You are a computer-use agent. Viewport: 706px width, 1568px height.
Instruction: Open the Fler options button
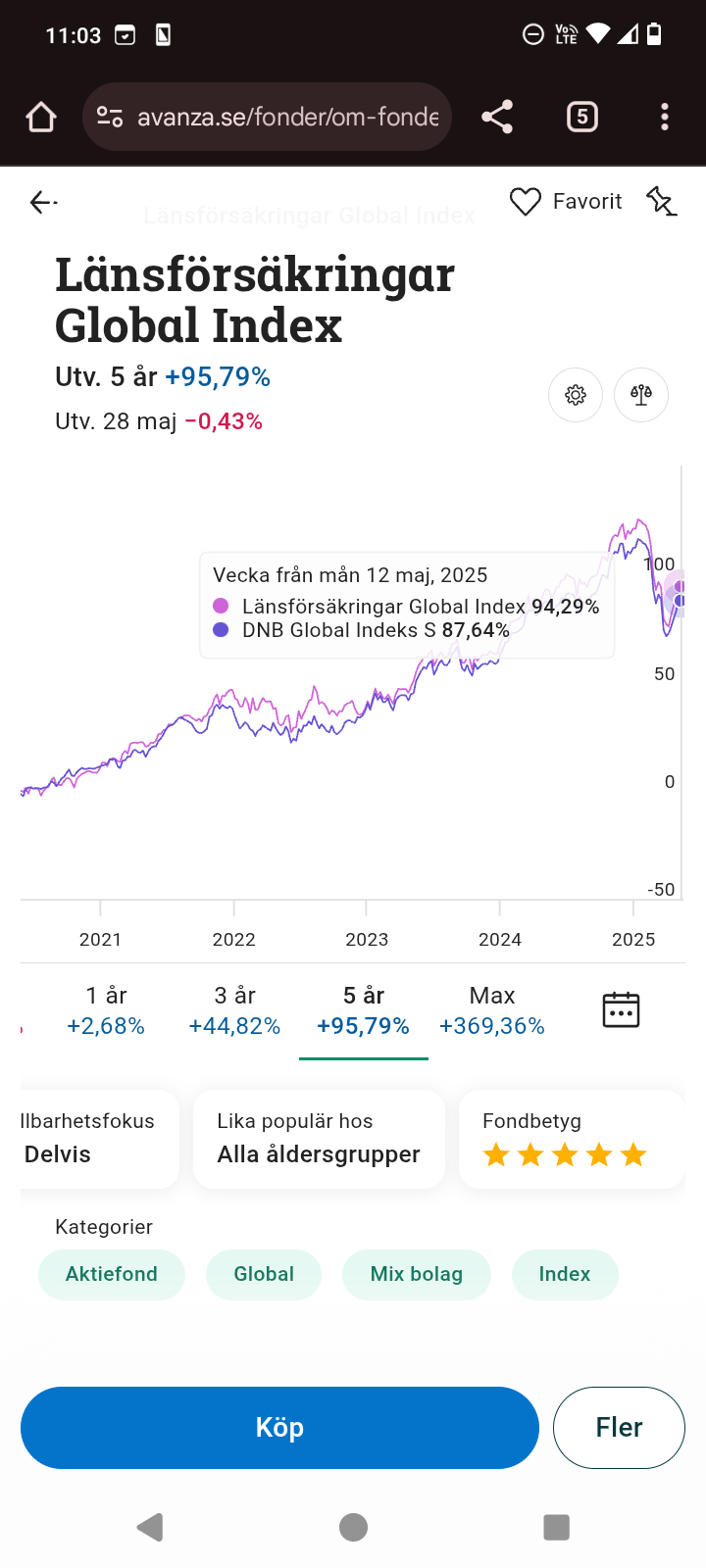point(619,1428)
